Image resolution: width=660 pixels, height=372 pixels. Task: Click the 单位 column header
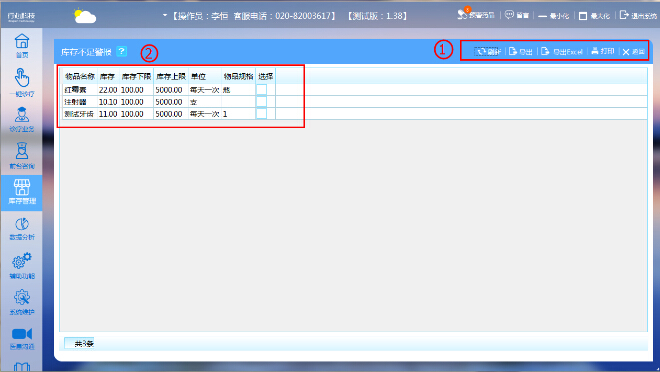click(198, 76)
